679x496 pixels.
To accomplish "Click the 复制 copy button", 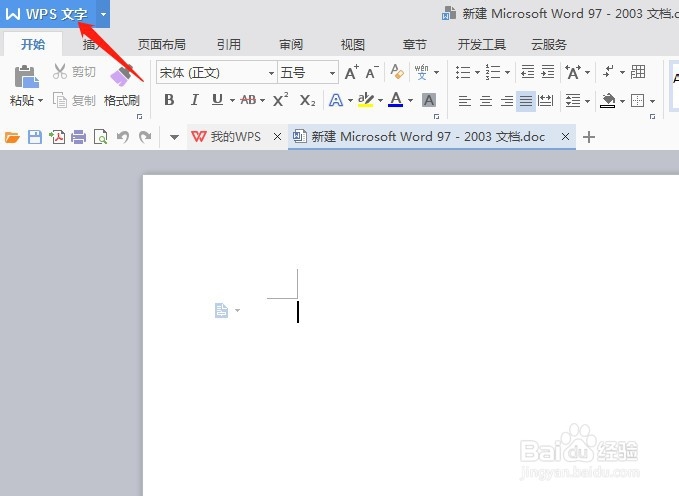I will 74,100.
